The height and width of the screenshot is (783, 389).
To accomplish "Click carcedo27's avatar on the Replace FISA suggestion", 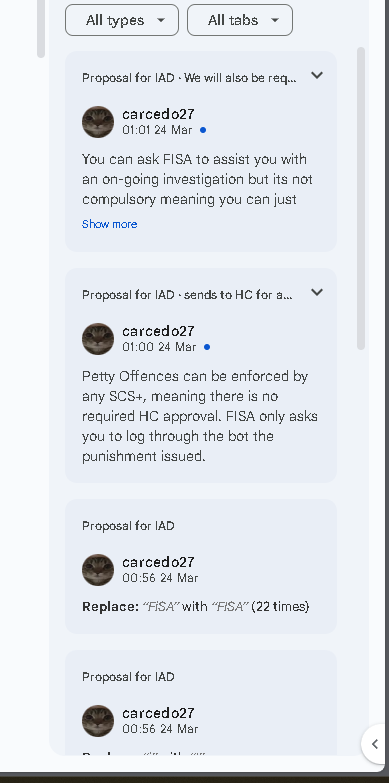I will click(98, 570).
